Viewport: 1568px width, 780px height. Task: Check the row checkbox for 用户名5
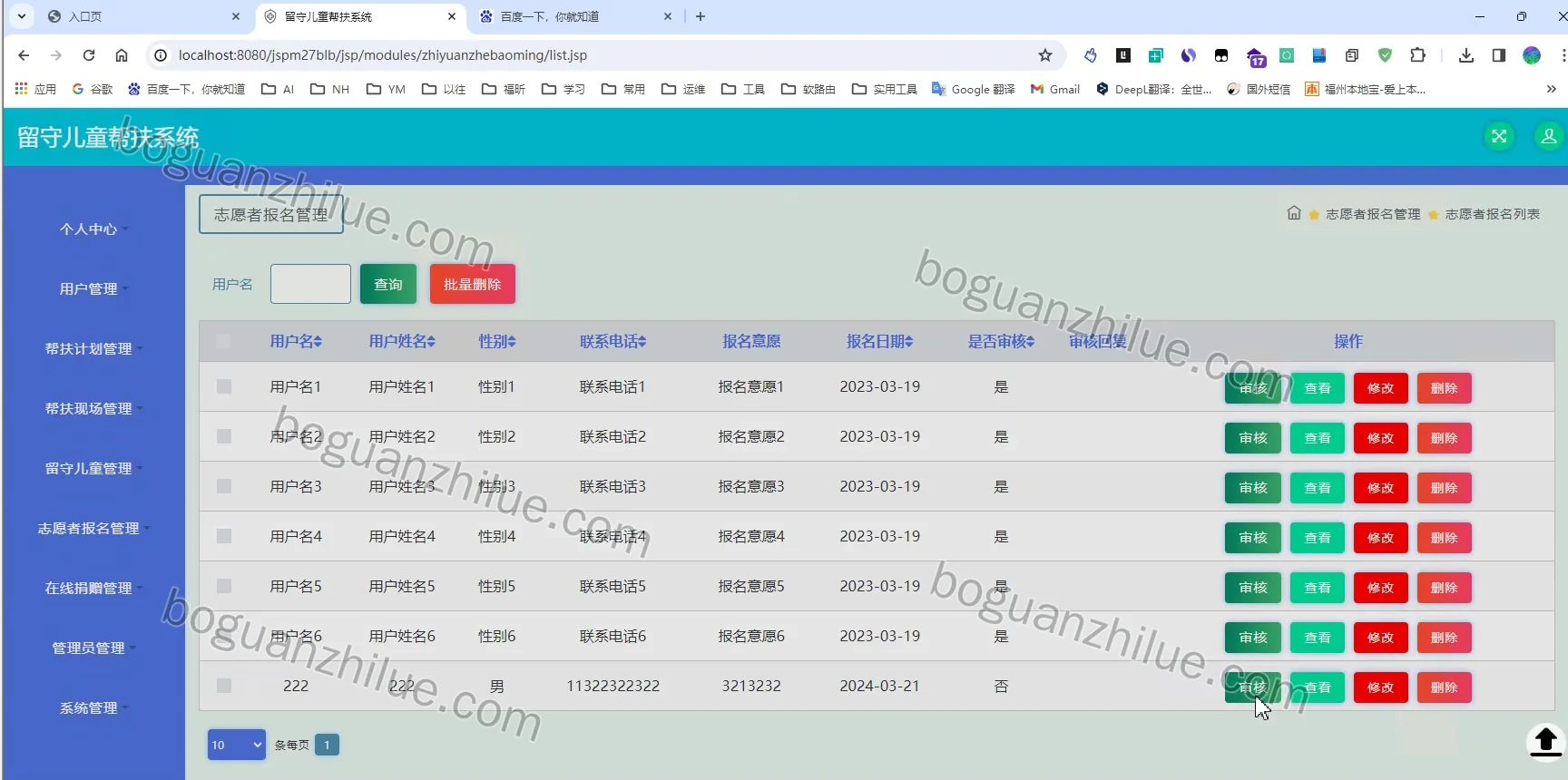pos(224,586)
